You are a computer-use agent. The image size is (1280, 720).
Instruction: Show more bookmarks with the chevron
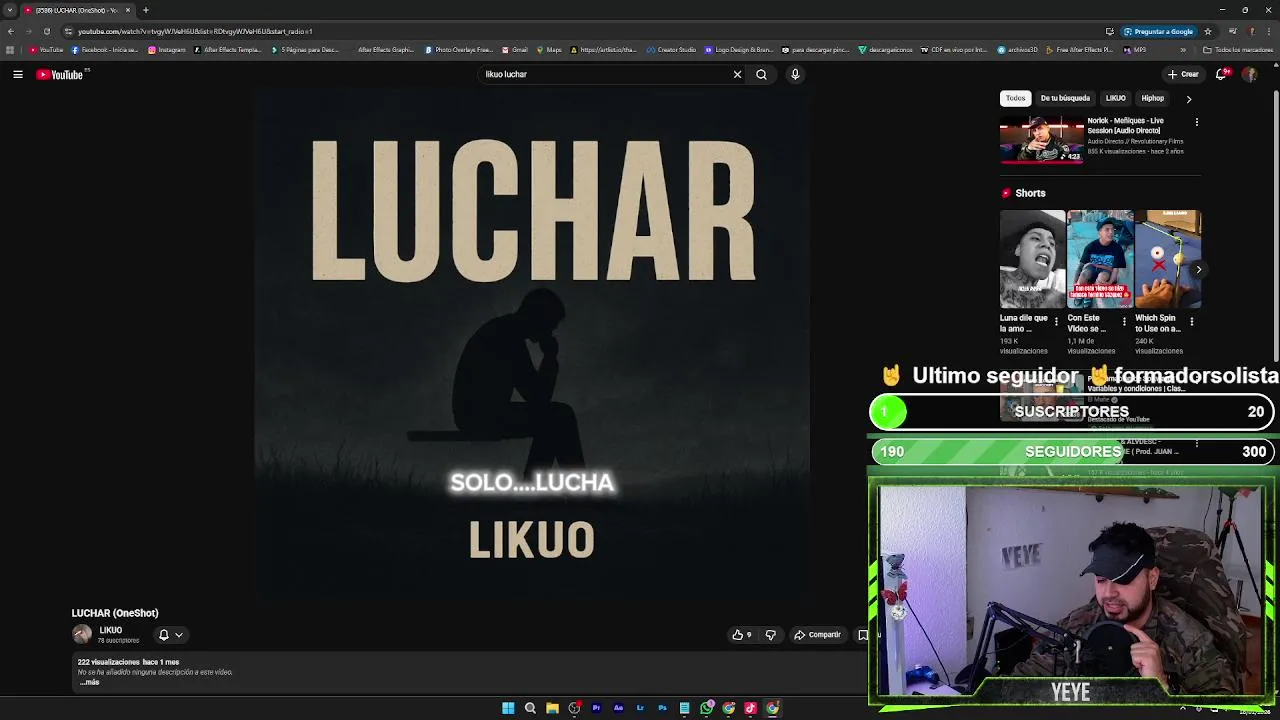(x=1183, y=49)
